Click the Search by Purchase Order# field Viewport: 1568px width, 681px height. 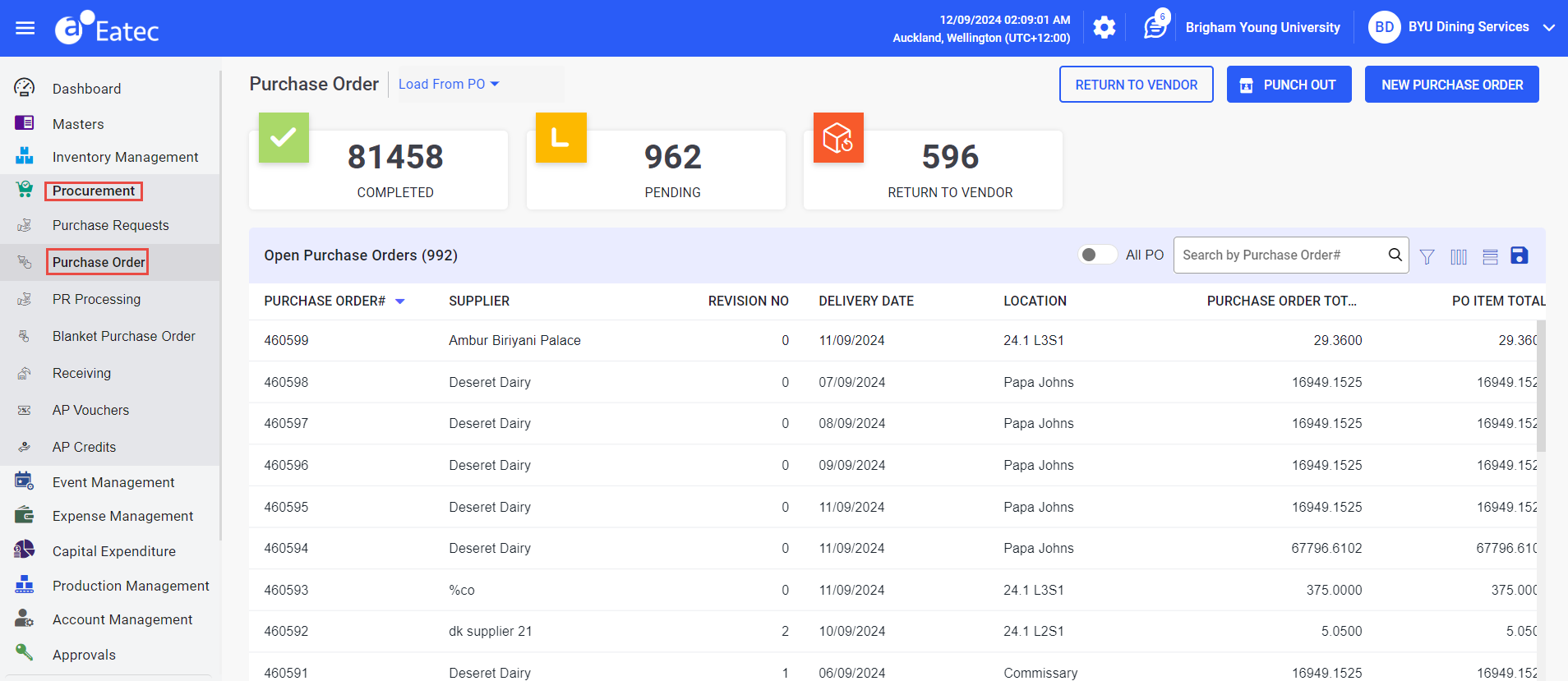(x=1280, y=255)
